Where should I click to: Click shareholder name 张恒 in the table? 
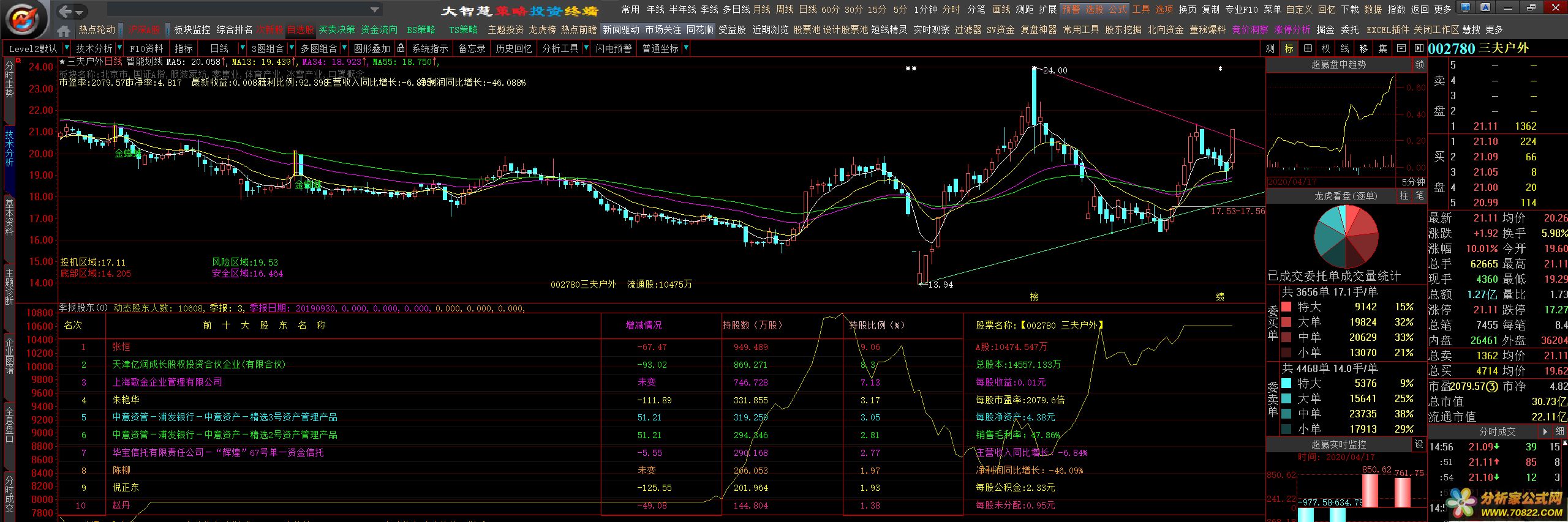point(121,346)
